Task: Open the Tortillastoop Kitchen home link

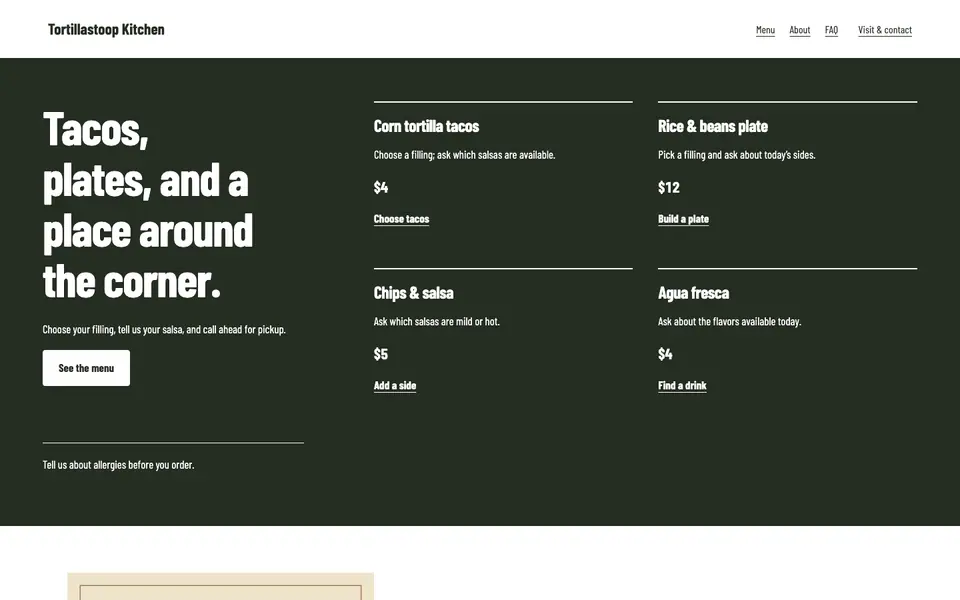Action: click(106, 29)
